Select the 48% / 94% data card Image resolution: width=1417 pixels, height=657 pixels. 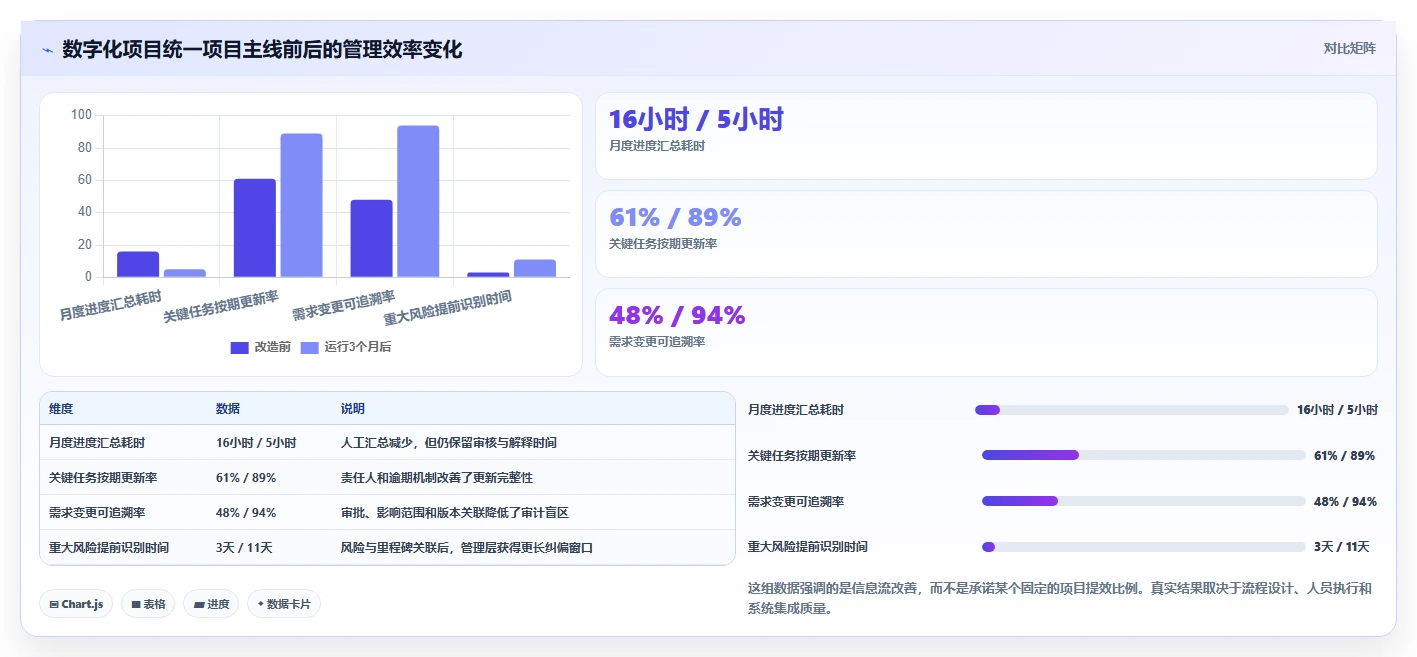click(986, 332)
